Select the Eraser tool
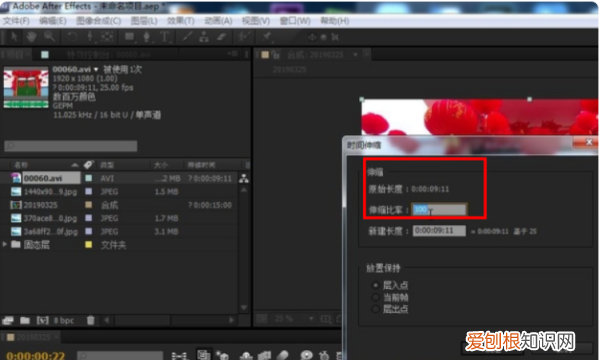This screenshot has height=360, width=600. [222, 37]
